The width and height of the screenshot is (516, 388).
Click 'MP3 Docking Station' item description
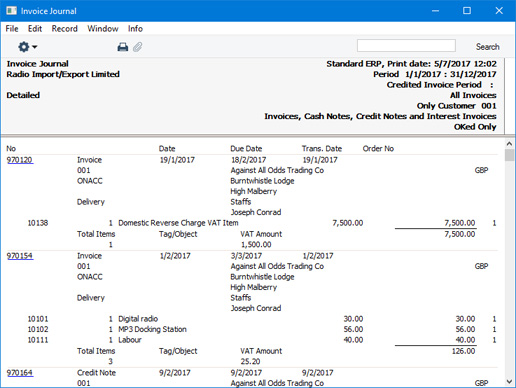[x=152, y=329]
